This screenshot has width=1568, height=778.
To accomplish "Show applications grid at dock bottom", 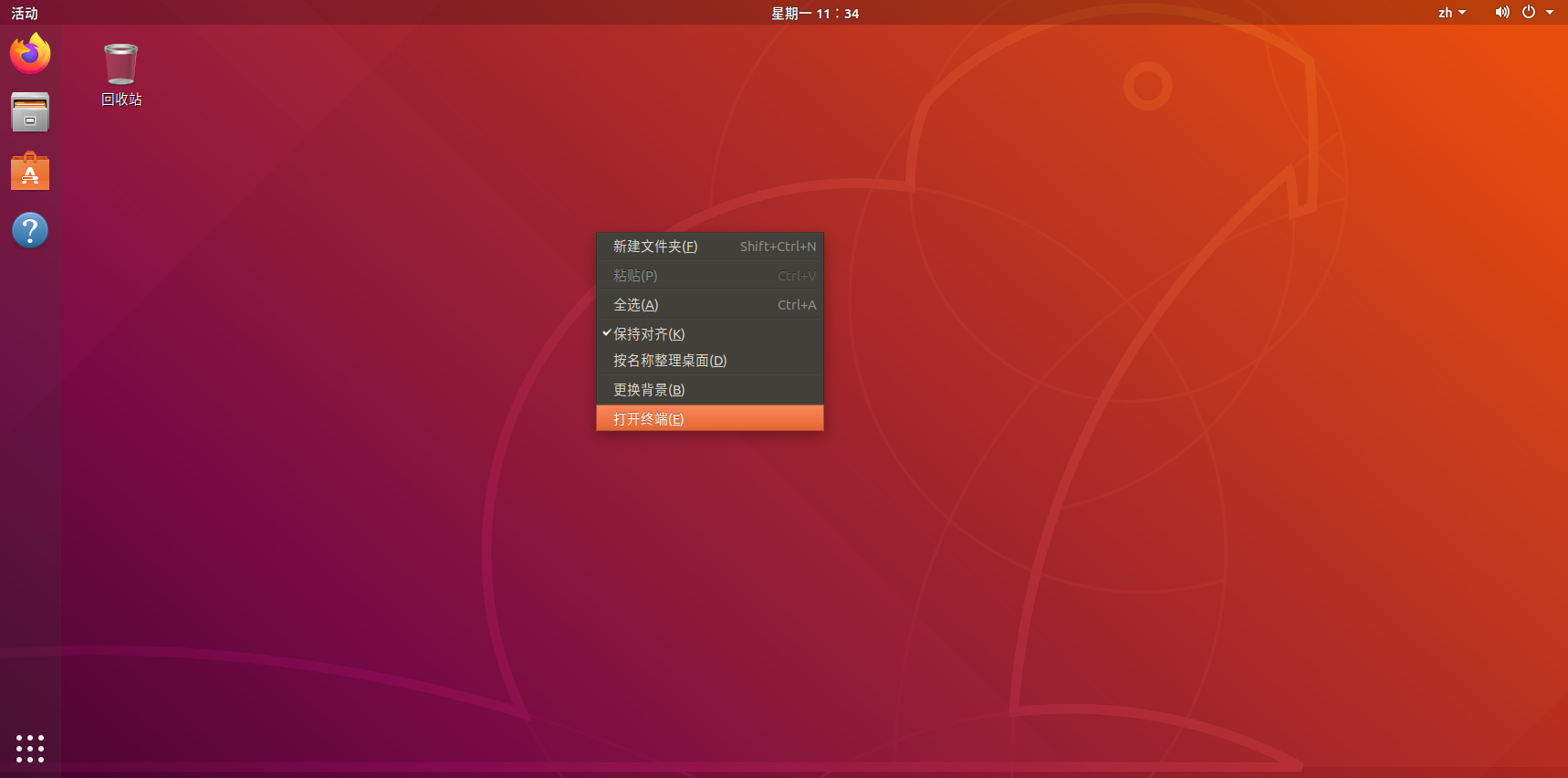I will (30, 749).
